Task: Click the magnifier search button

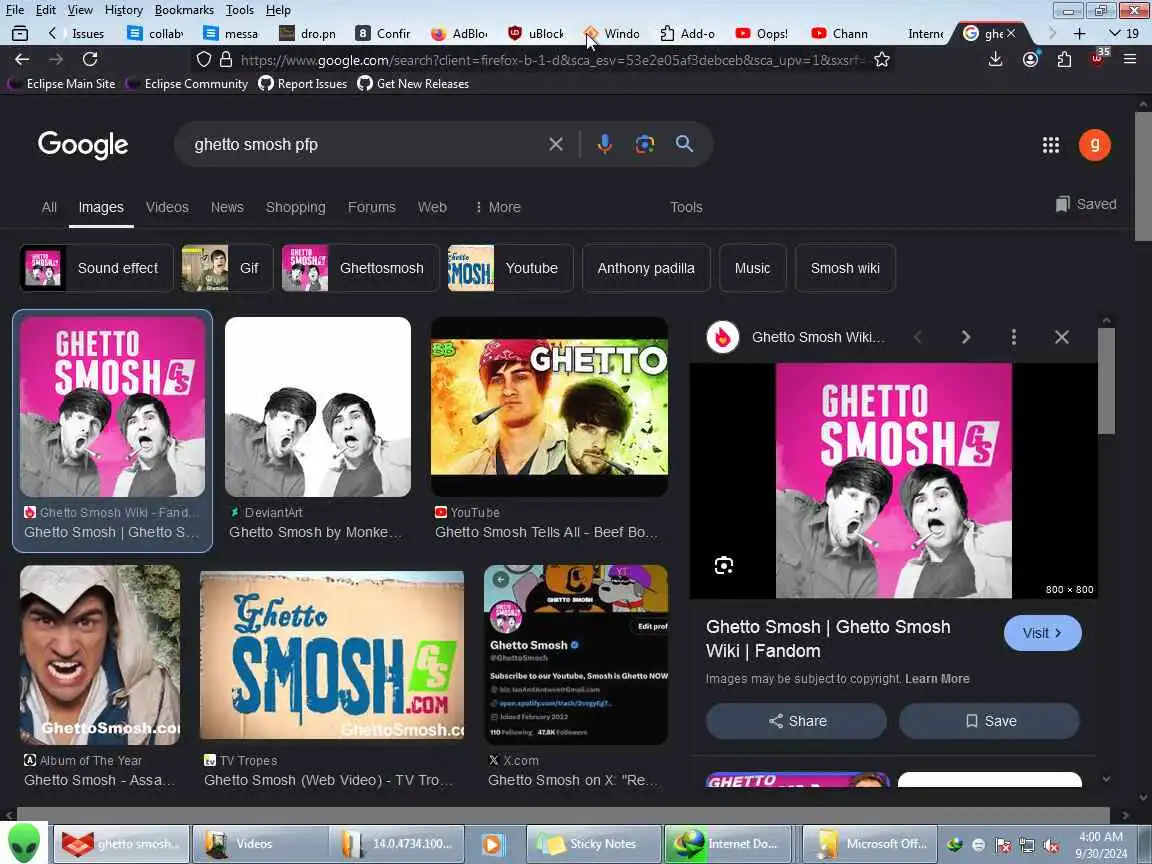Action: click(684, 144)
